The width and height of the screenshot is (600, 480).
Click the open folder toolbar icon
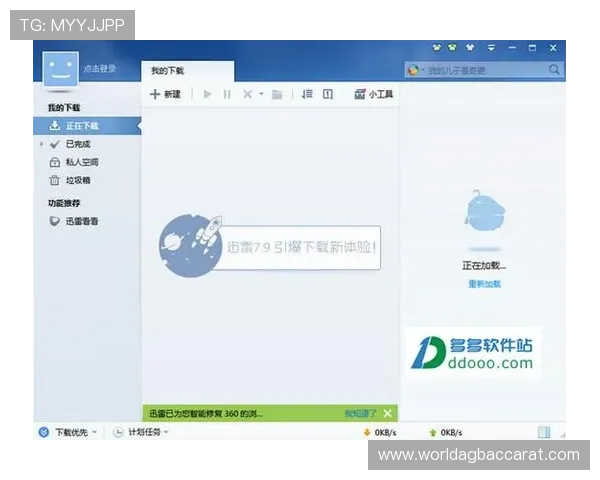click(277, 95)
